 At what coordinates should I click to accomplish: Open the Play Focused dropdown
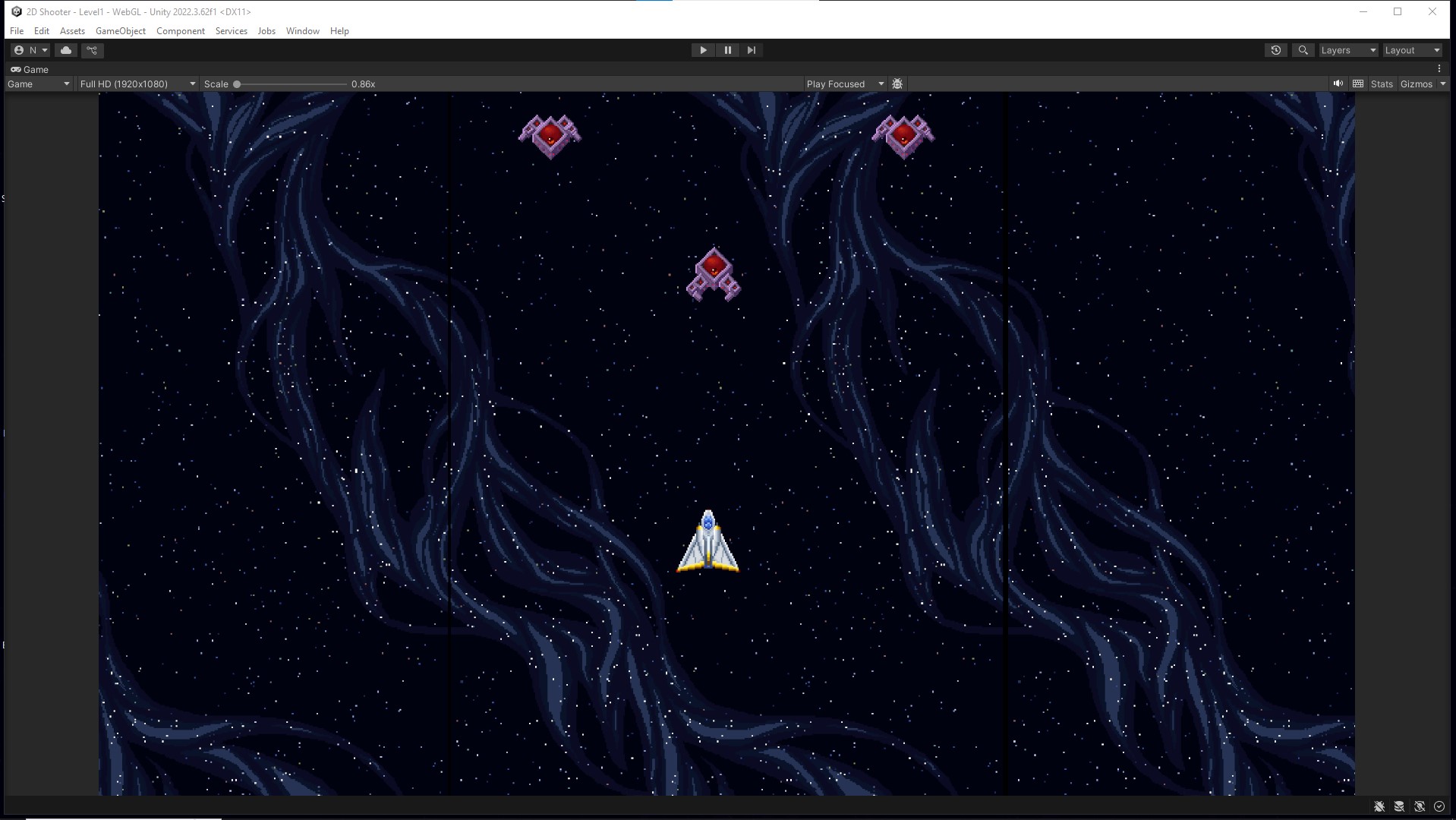(x=845, y=84)
